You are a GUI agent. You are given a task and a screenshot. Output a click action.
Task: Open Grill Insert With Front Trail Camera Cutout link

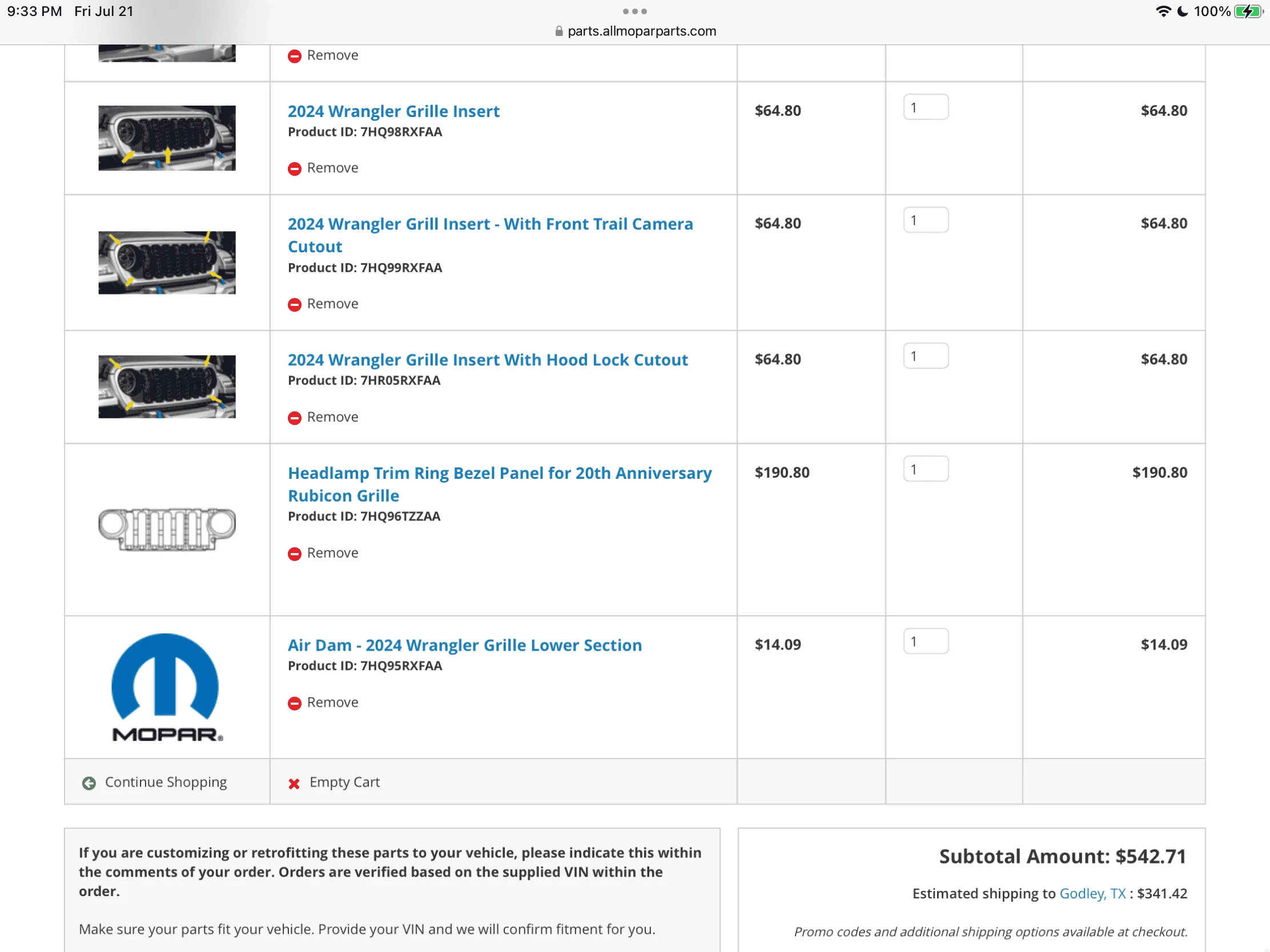(x=491, y=235)
